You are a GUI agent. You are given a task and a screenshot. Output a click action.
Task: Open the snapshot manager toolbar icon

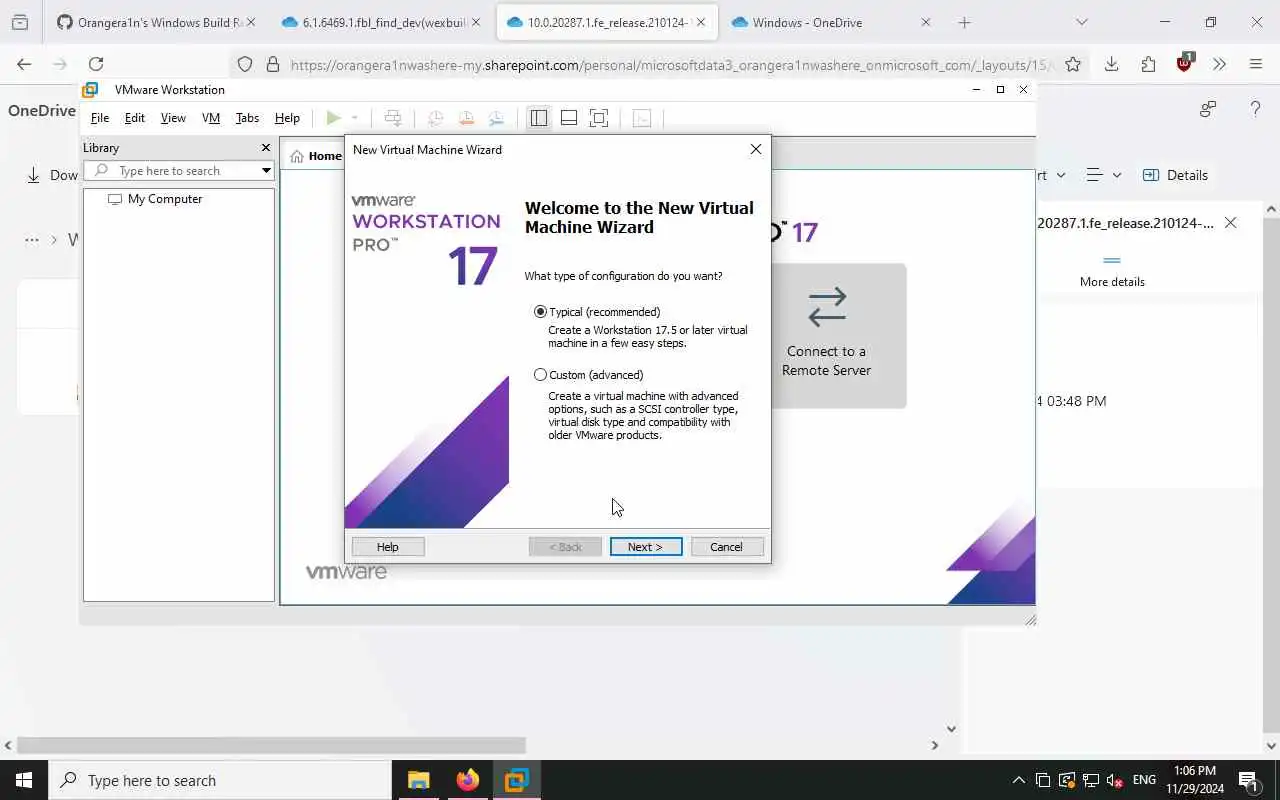tap(497, 118)
